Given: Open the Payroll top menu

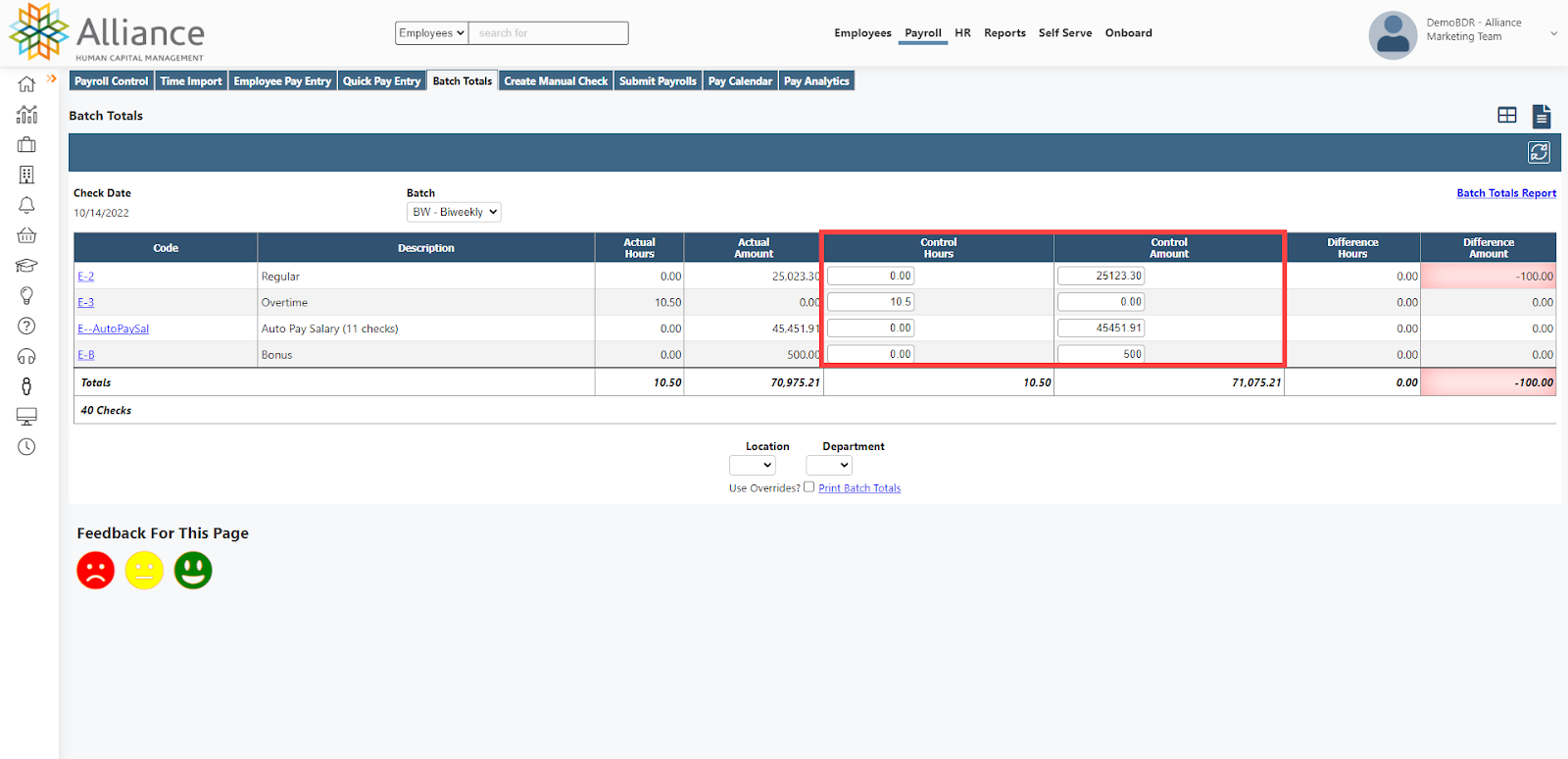Looking at the screenshot, I should coord(923,33).
